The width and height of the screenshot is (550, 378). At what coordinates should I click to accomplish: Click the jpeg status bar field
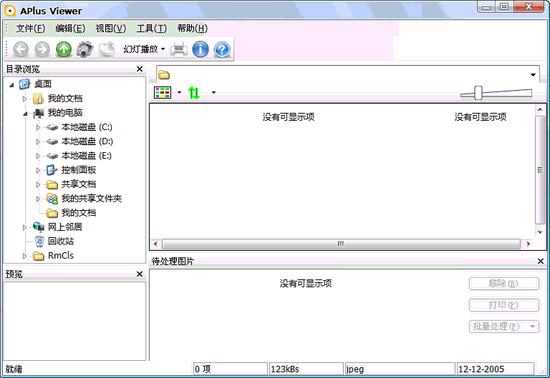pos(400,369)
